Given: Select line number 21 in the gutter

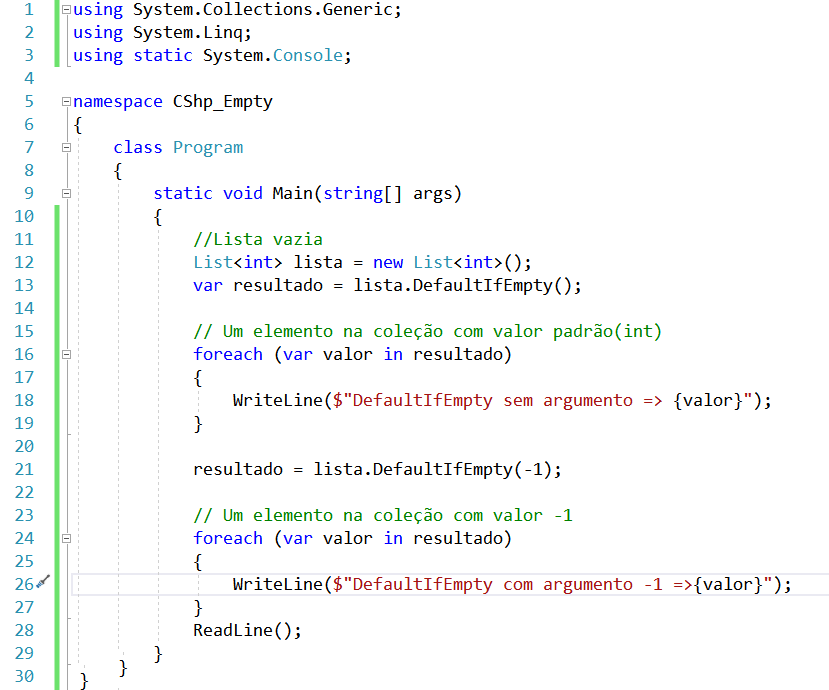Looking at the screenshot, I should (24, 470).
